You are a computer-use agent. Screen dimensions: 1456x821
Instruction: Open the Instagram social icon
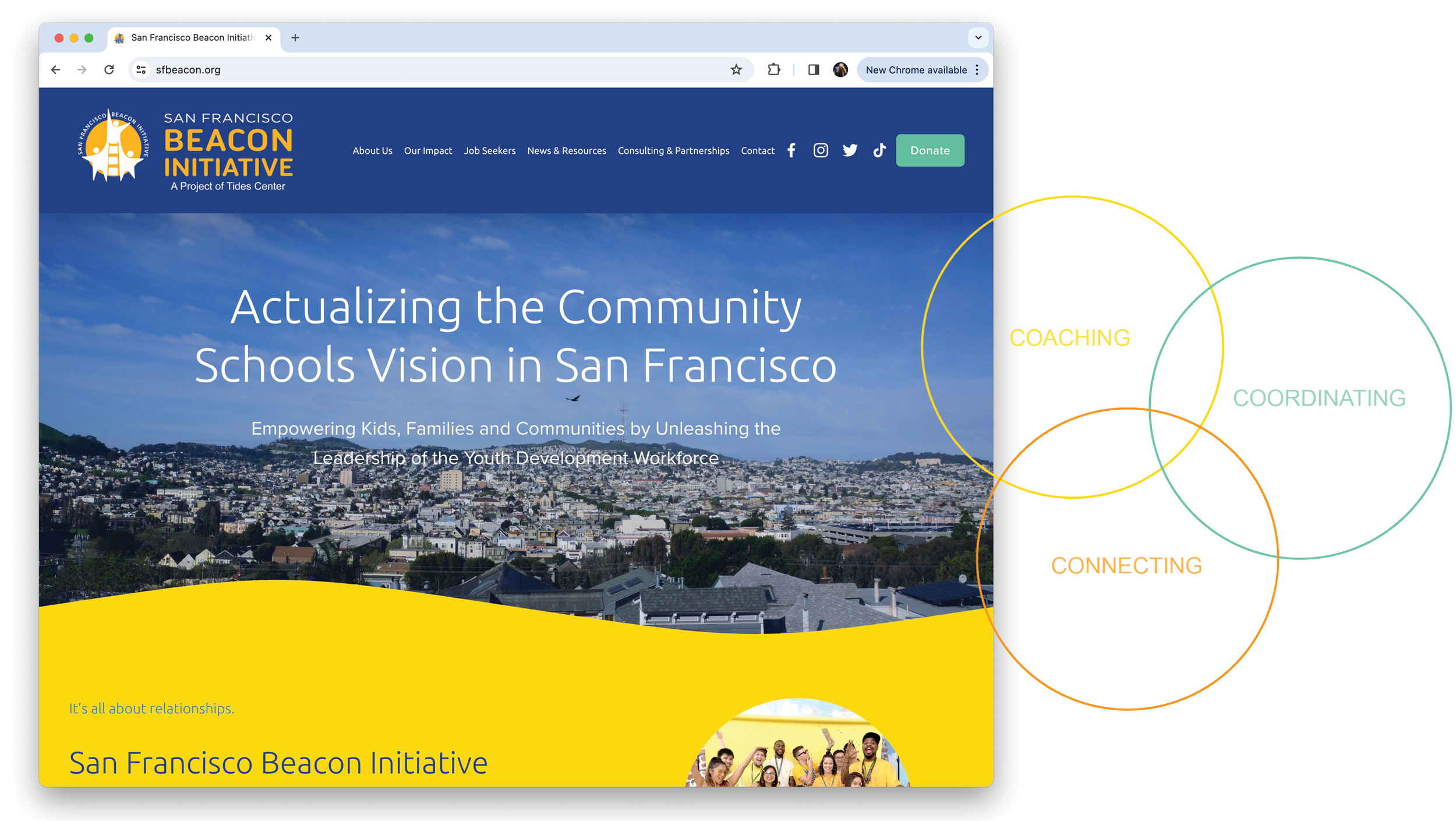click(x=820, y=150)
